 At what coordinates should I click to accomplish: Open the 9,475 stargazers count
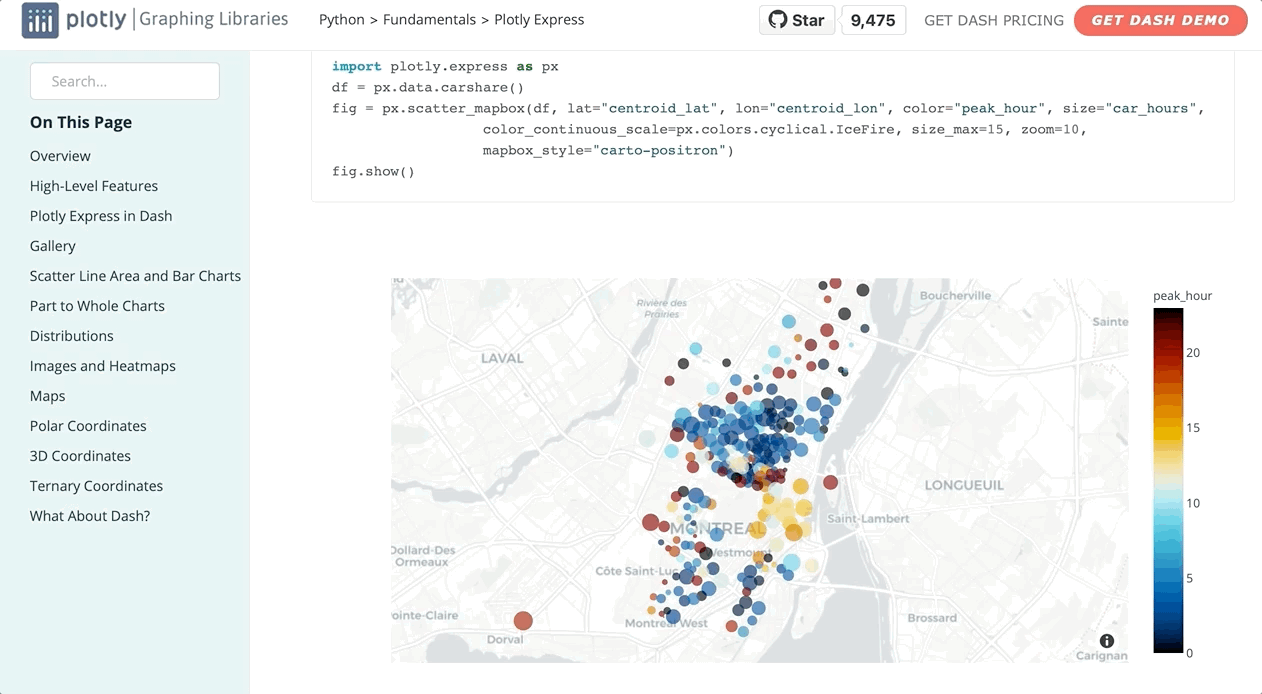(873, 20)
